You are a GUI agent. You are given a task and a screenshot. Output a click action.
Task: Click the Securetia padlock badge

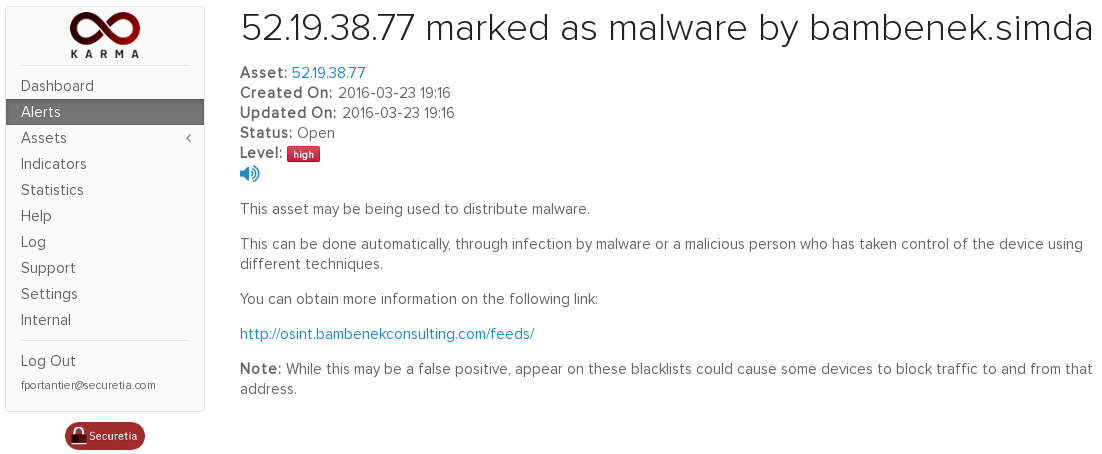pos(105,436)
